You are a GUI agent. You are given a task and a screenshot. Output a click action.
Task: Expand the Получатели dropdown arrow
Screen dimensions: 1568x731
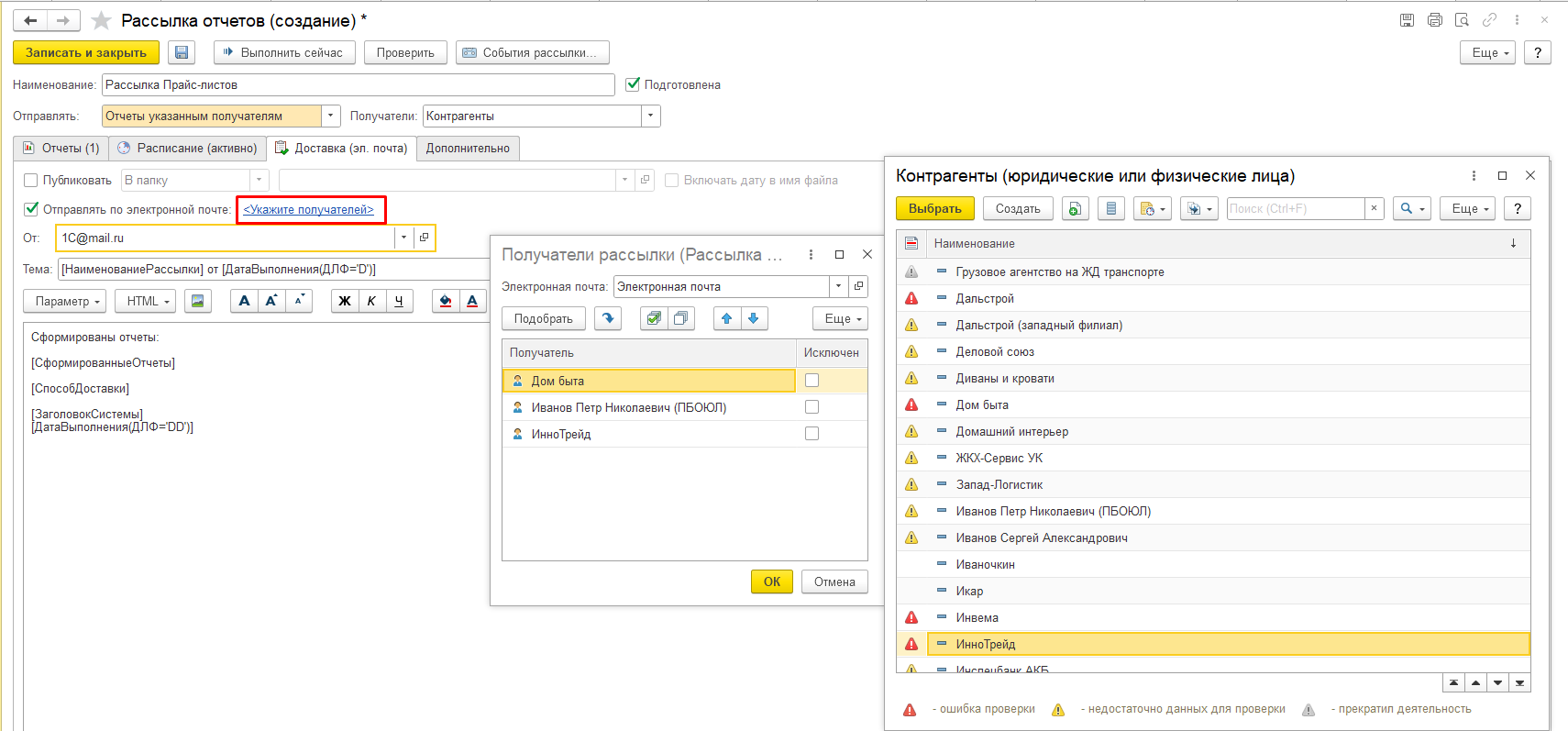[x=651, y=116]
